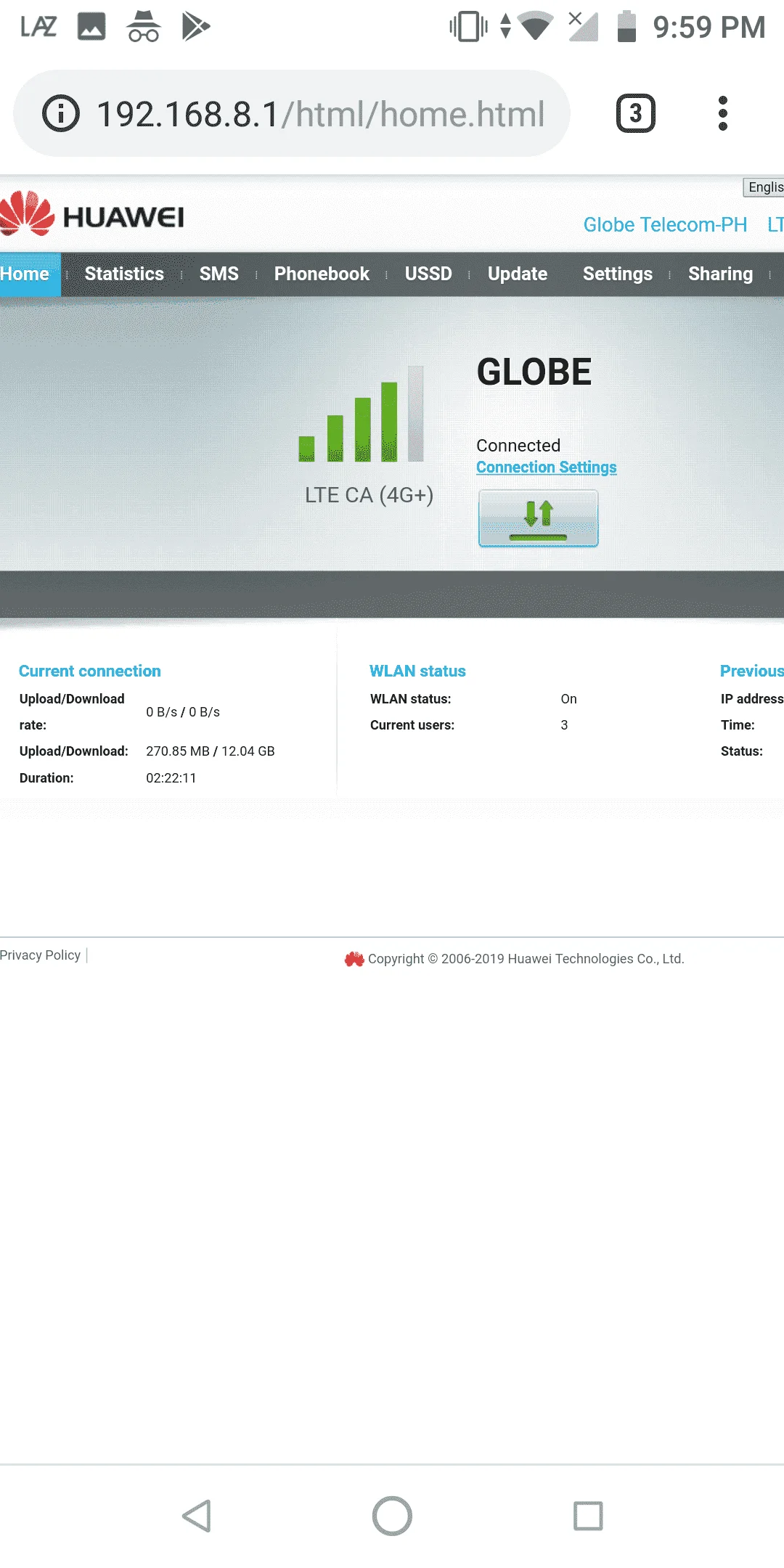Open the English language dropdown
Image resolution: width=784 pixels, height=1568 pixels.
tap(764, 187)
